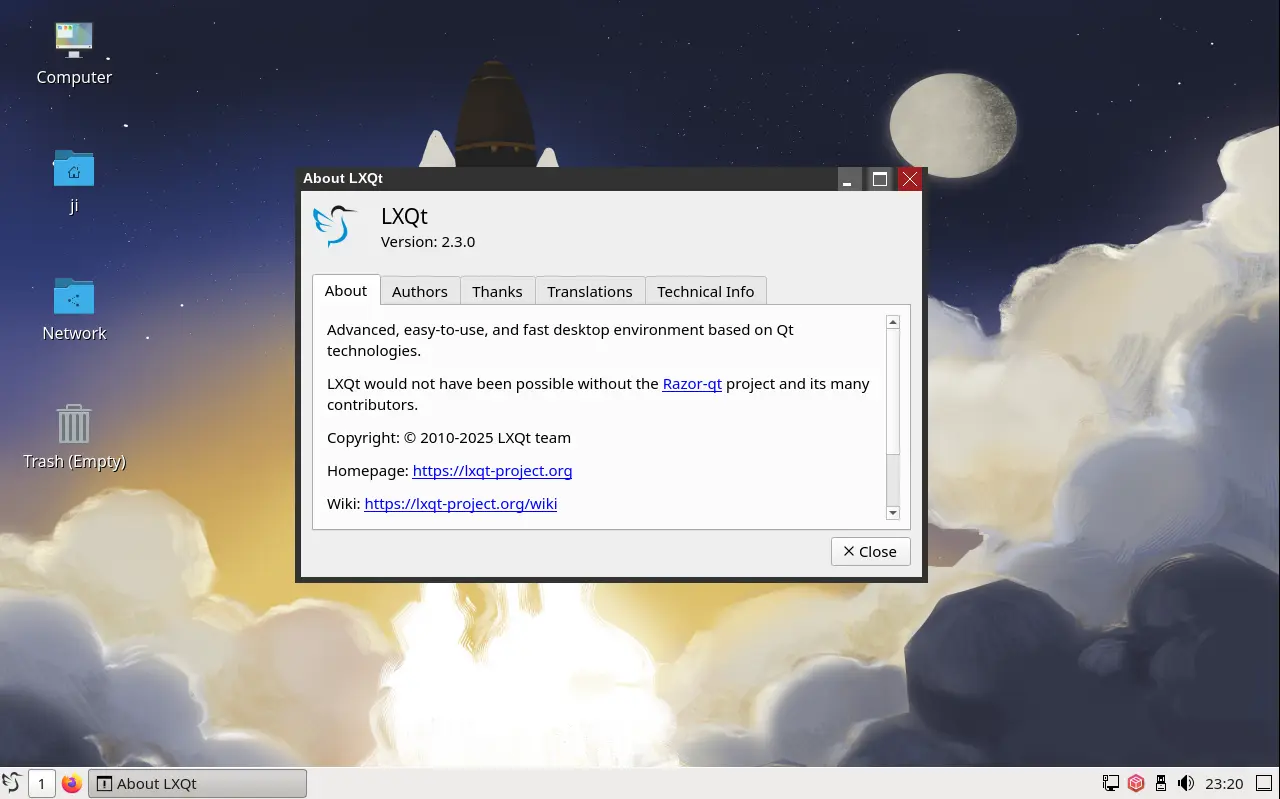
Task: Open the removable media tray icon
Action: coord(1161,783)
